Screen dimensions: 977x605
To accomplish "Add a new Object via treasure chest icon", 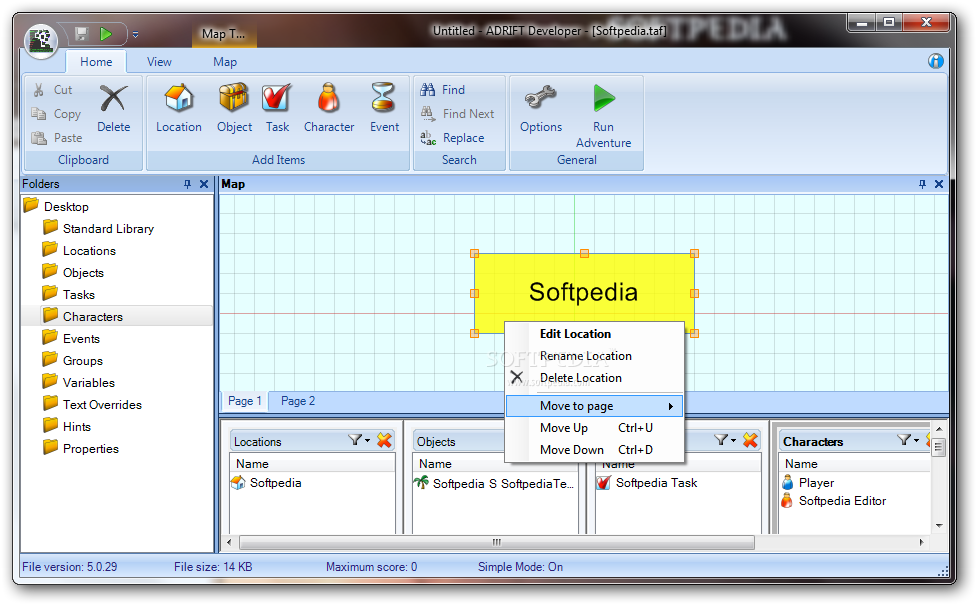I will coord(234,108).
